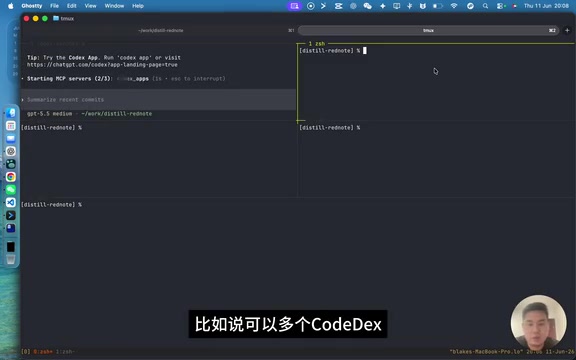Switch to the ~/work/distill-rednote tab
The image size is (576, 360).
click(161, 30)
